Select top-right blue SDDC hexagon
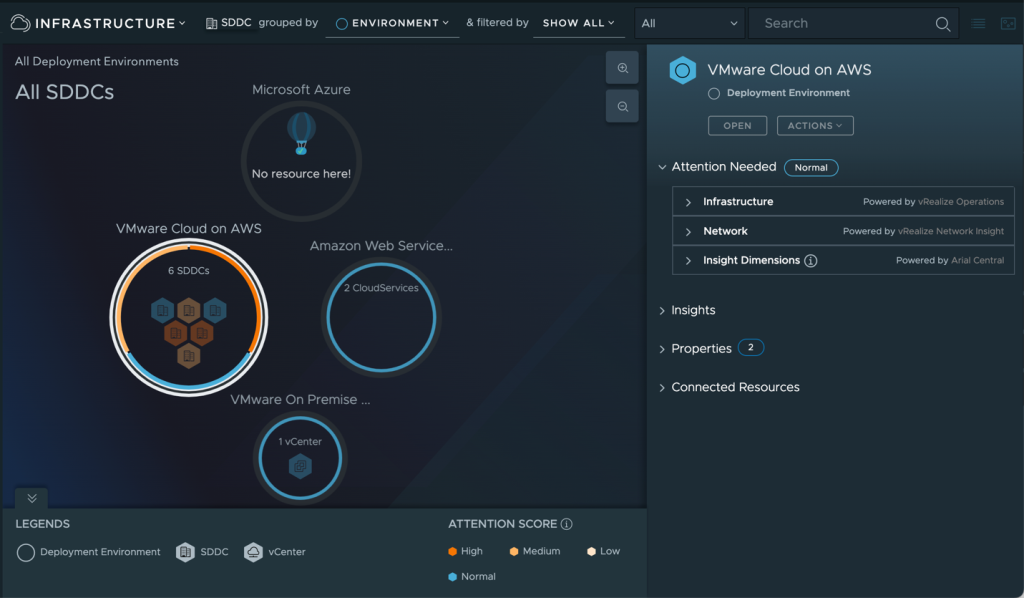Image resolution: width=1024 pixels, height=598 pixels. point(215,310)
